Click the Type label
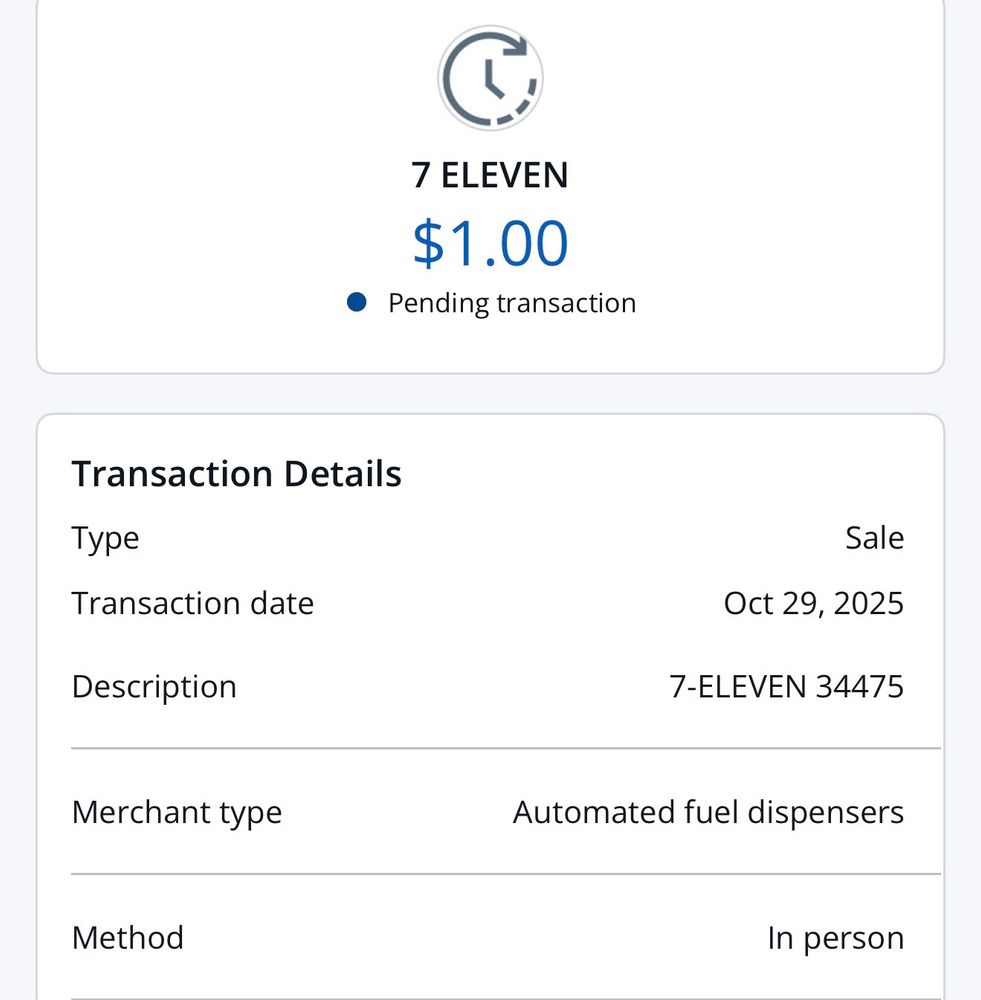 coord(105,538)
